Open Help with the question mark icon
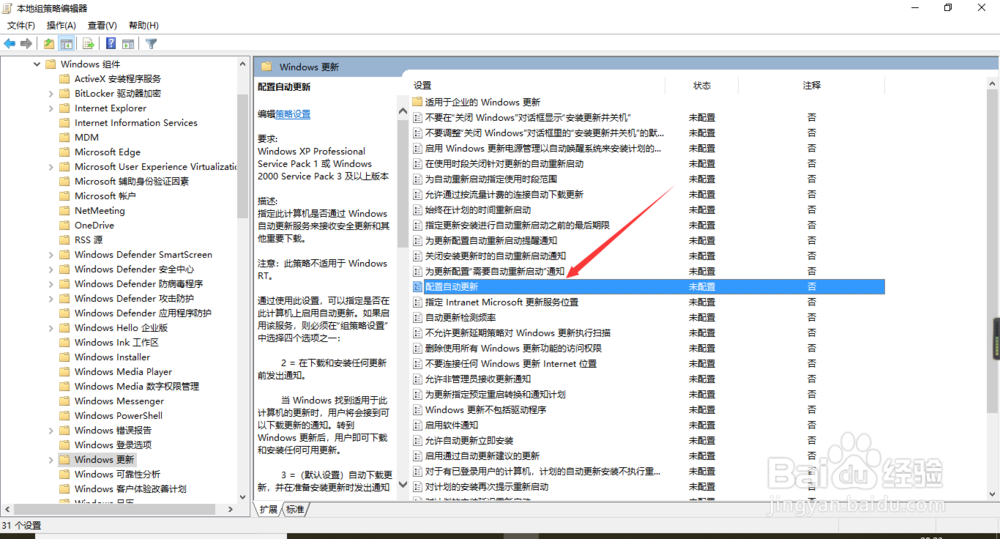The width and height of the screenshot is (1000, 539). pyautogui.click(x=111, y=44)
